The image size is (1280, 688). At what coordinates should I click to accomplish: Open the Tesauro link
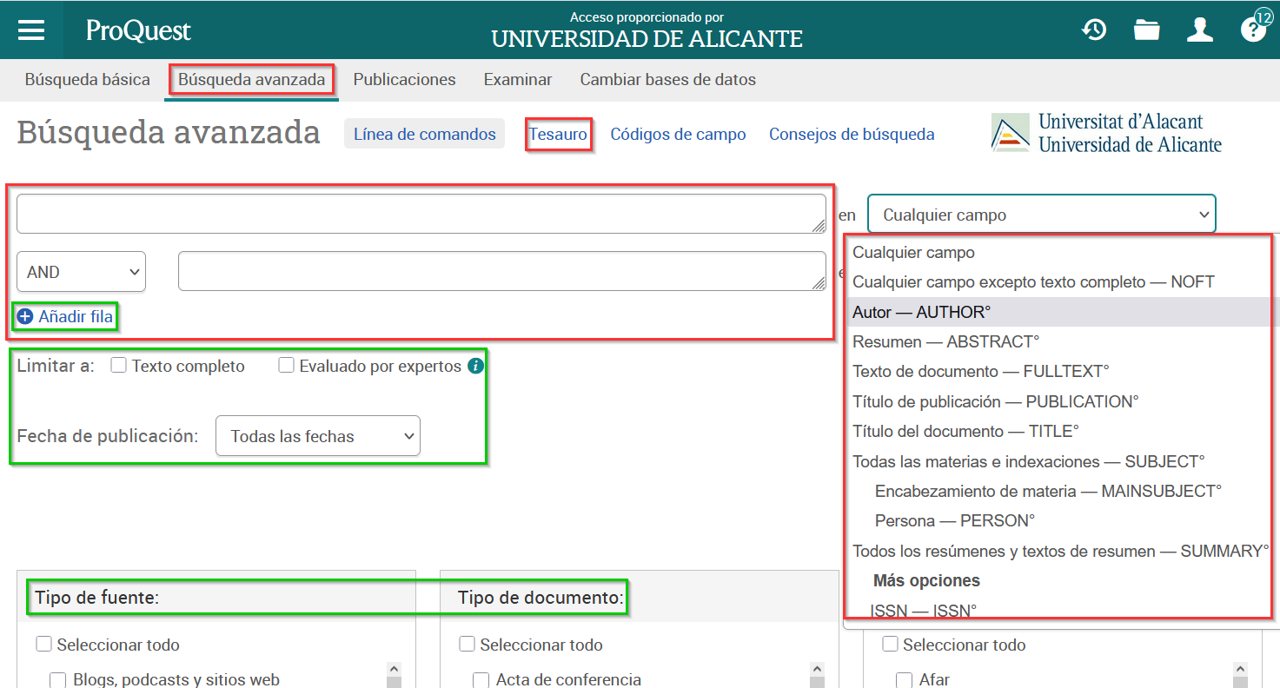pos(558,134)
